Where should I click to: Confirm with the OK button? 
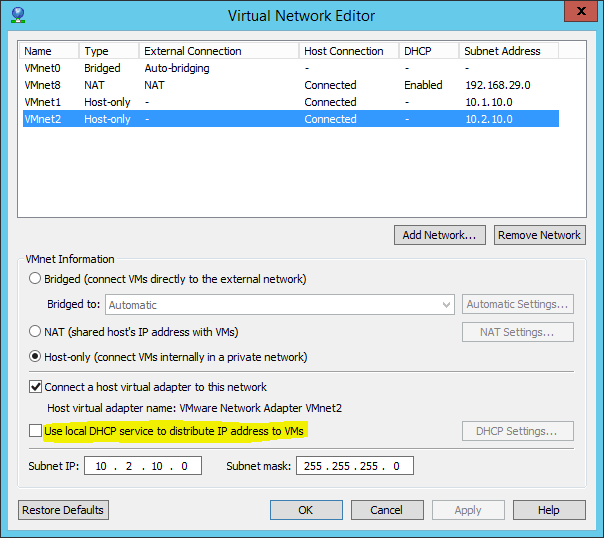306,510
